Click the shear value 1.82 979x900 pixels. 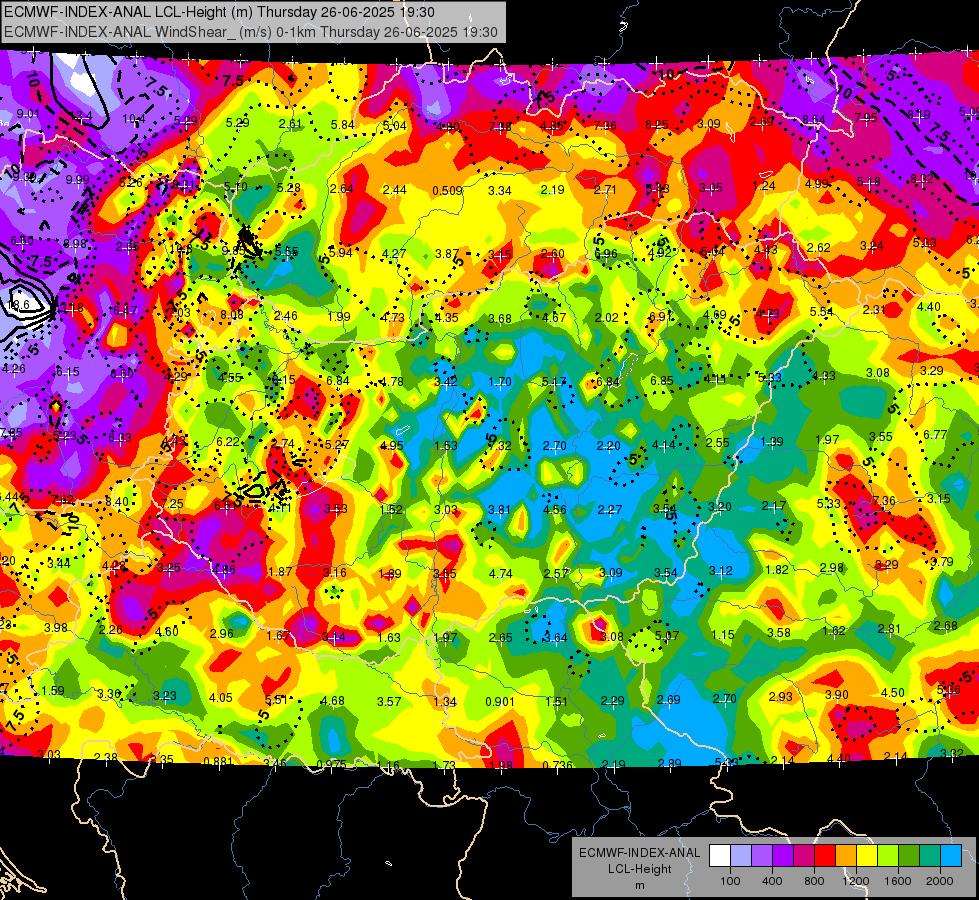(x=777, y=570)
